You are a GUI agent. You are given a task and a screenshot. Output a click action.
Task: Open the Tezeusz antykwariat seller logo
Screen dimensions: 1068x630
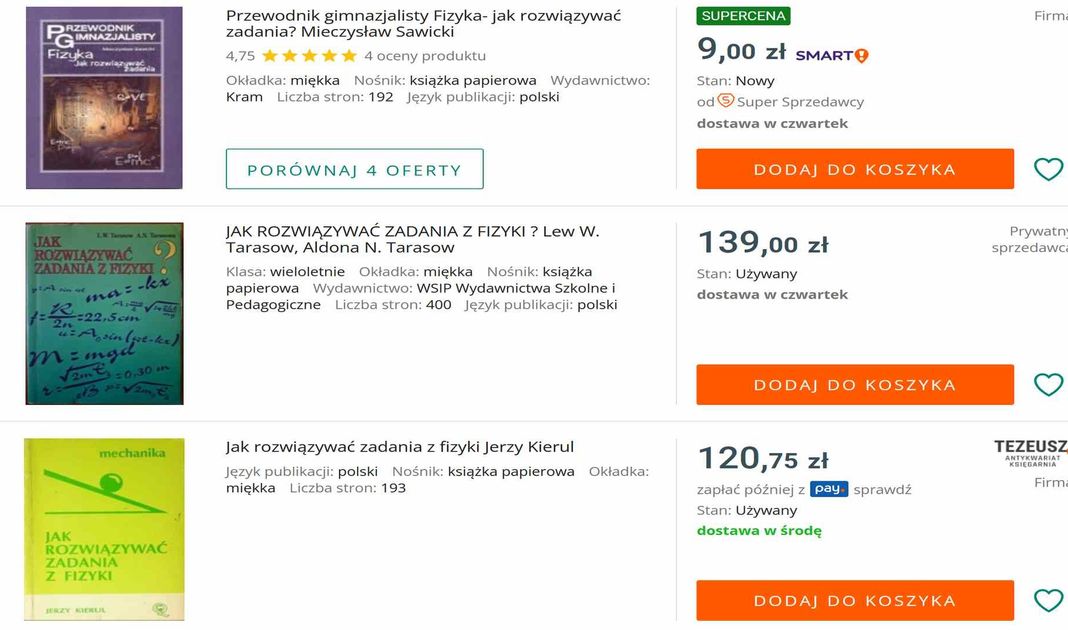(1030, 452)
